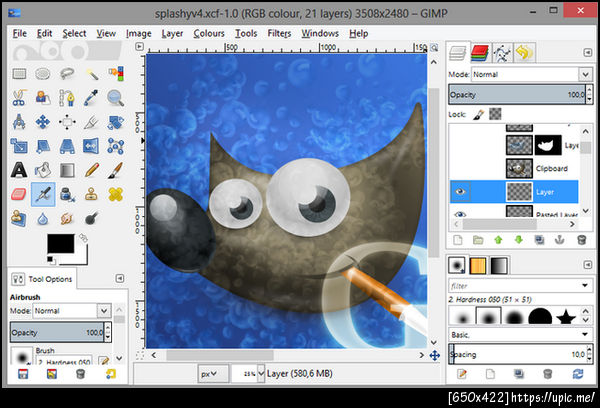Anchor the floating layer
Screen dimensions: 600x408
pos(559,240)
